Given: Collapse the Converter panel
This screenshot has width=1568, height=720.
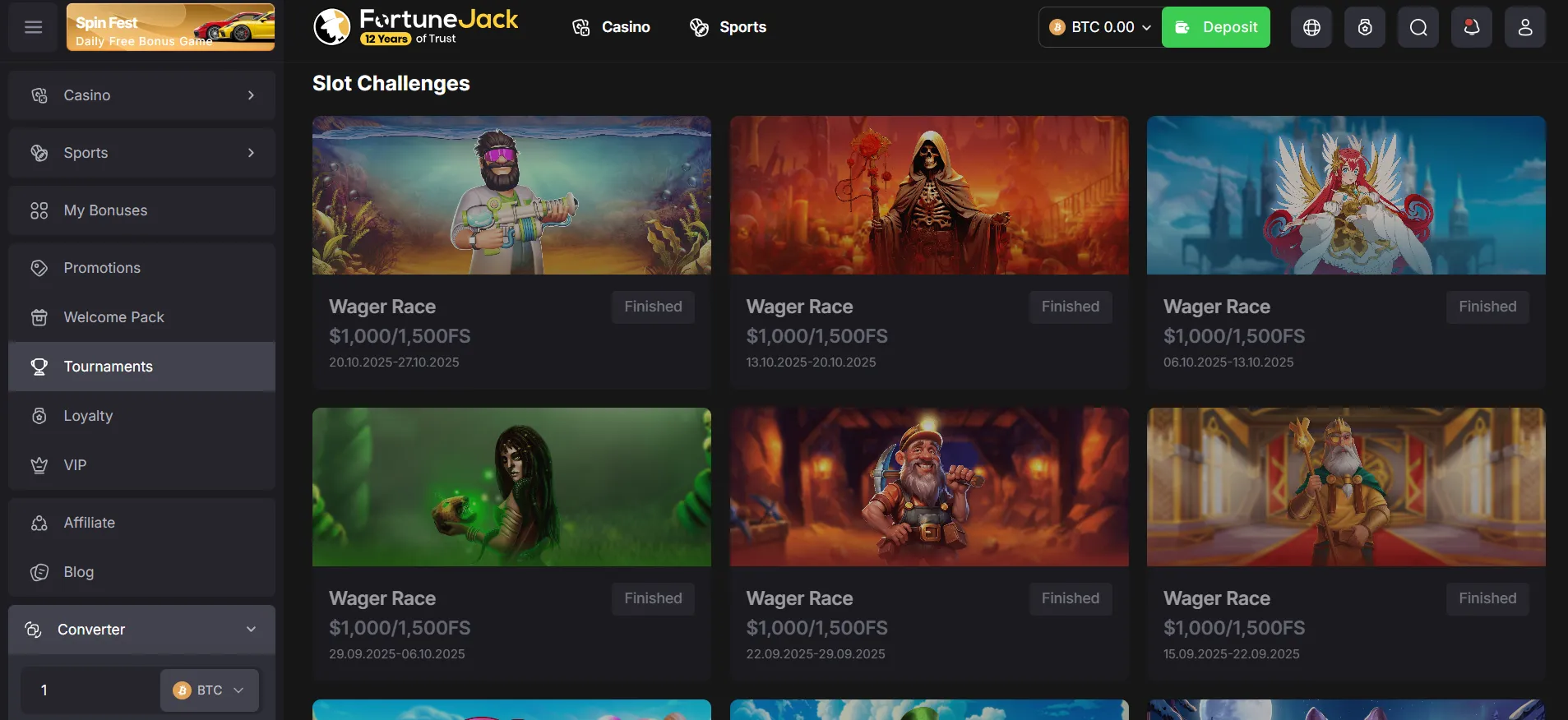Looking at the screenshot, I should coord(251,630).
